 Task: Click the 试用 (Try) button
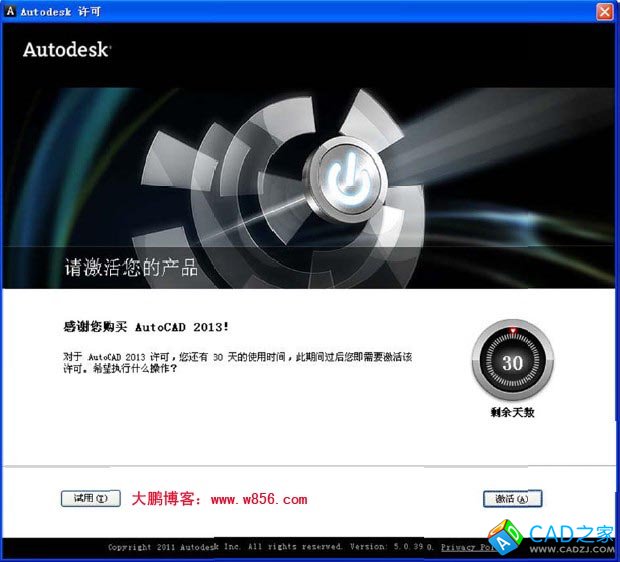pos(90,498)
